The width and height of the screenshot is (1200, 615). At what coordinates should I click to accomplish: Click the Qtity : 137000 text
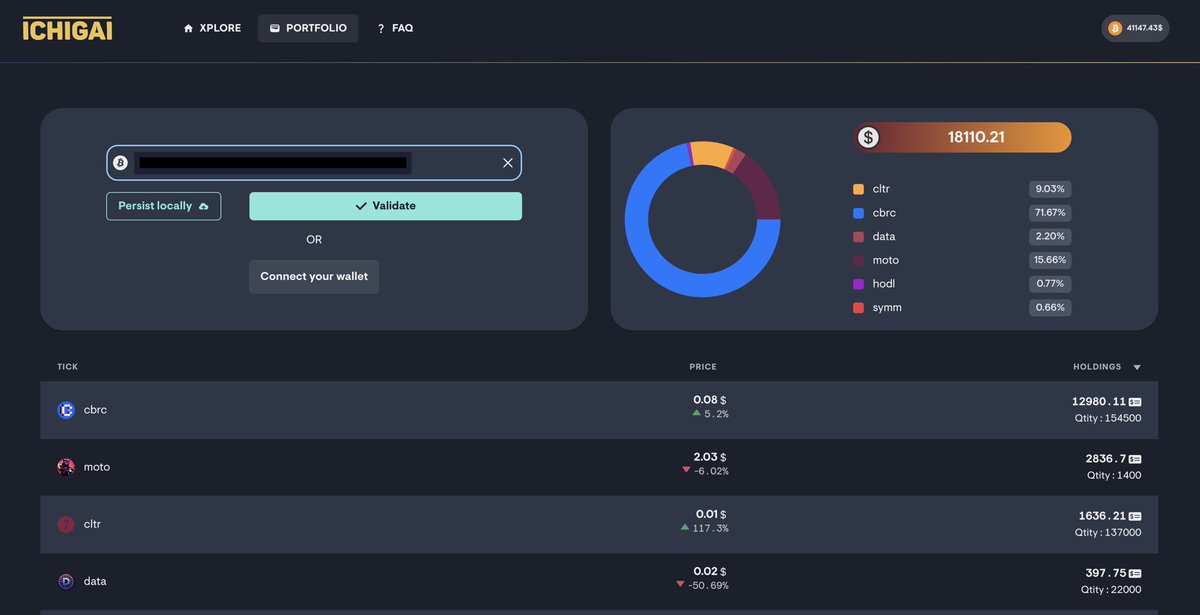coord(1108,533)
